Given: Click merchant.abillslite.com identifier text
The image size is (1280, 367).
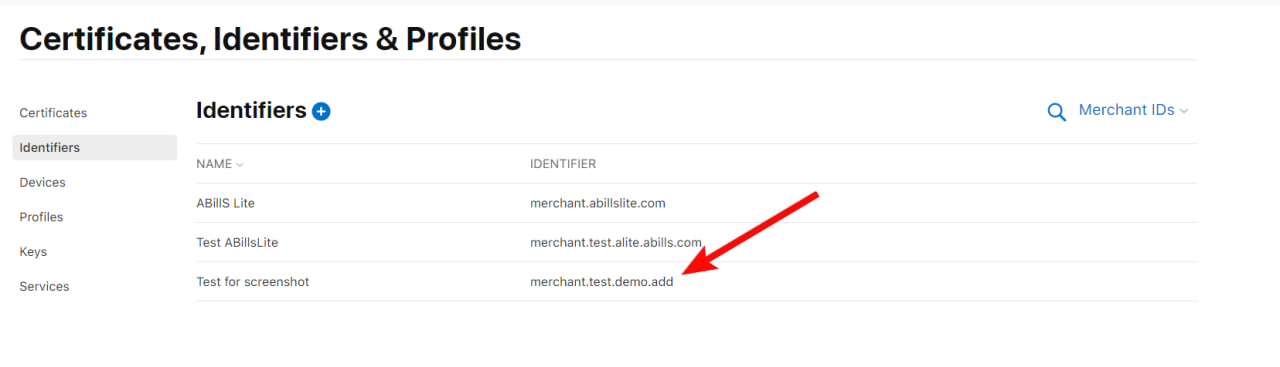Looking at the screenshot, I should [x=597, y=203].
